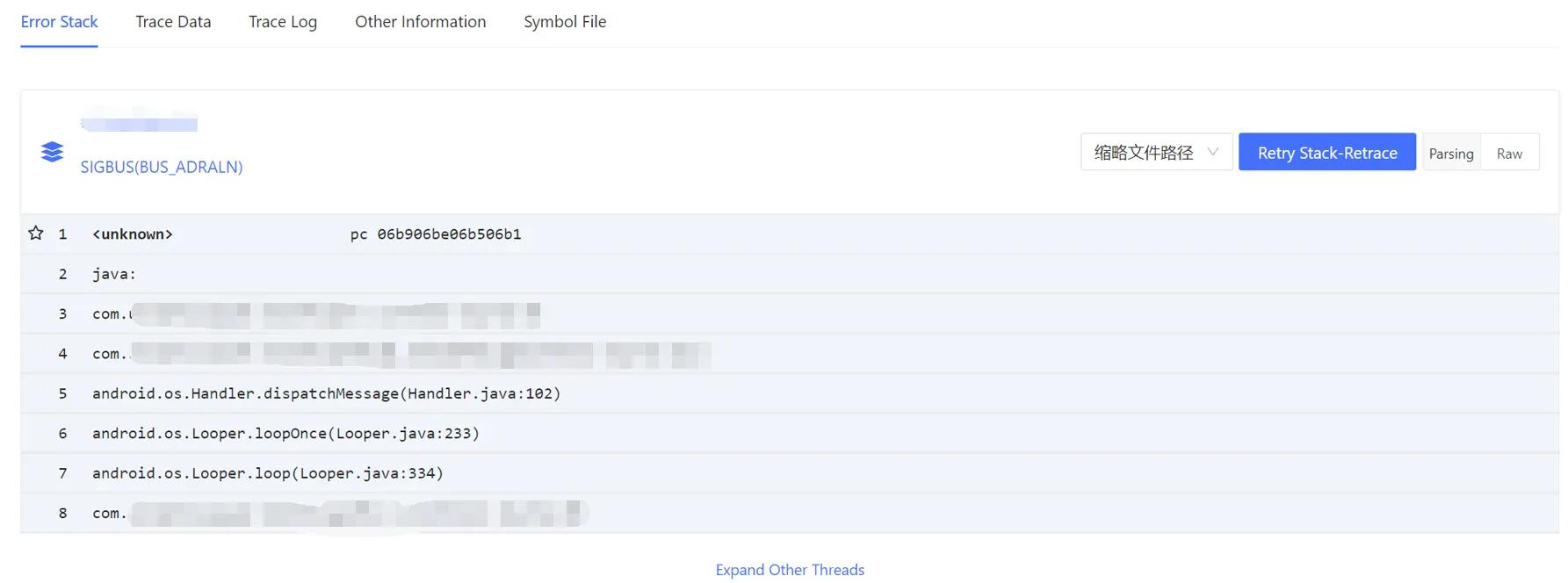The height and width of the screenshot is (583, 1568).
Task: Click the Handler.dispatchMessage stack frame
Action: pyautogui.click(x=326, y=393)
